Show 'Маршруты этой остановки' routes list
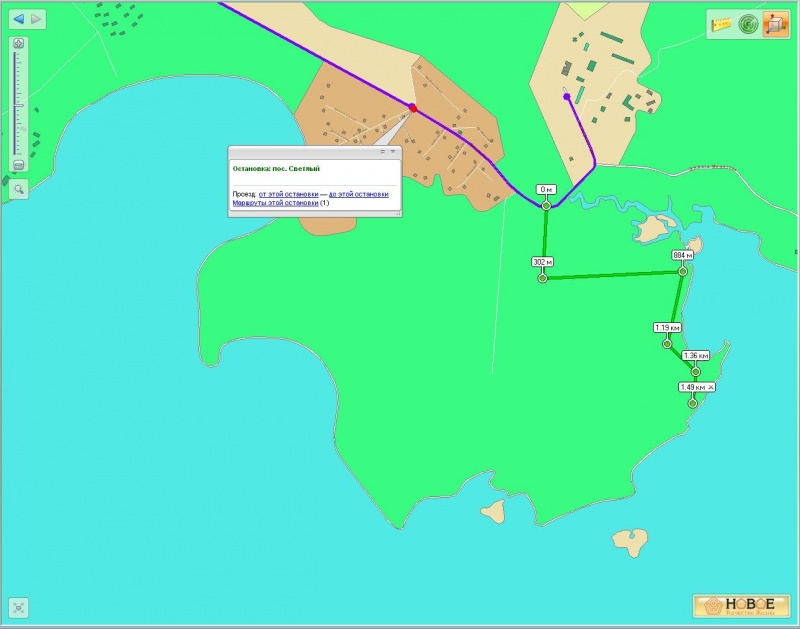The width and height of the screenshot is (800, 629). coord(276,203)
